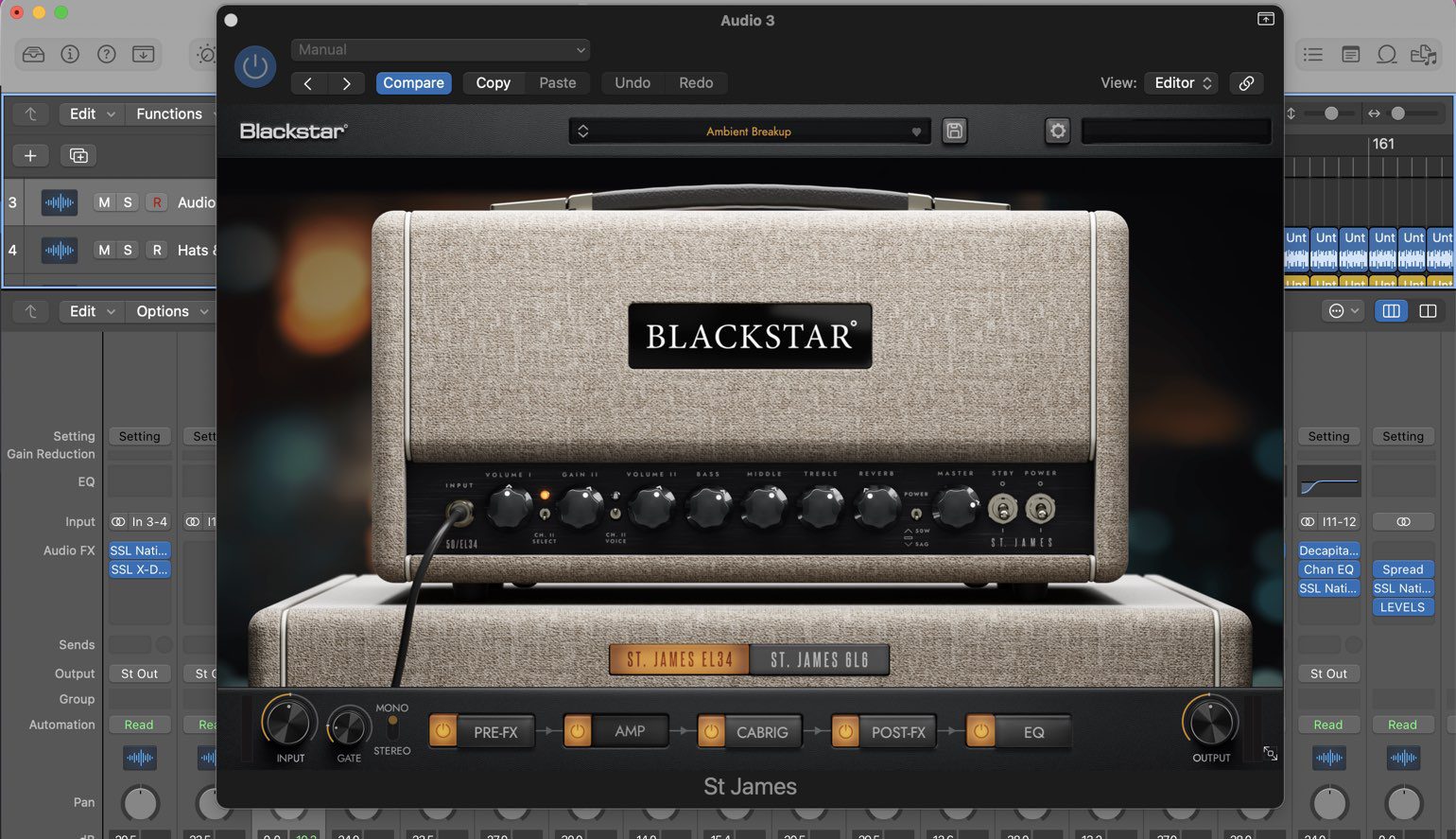Image resolution: width=1456 pixels, height=839 pixels.
Task: Click the plugin save preset disk icon
Action: click(x=954, y=131)
